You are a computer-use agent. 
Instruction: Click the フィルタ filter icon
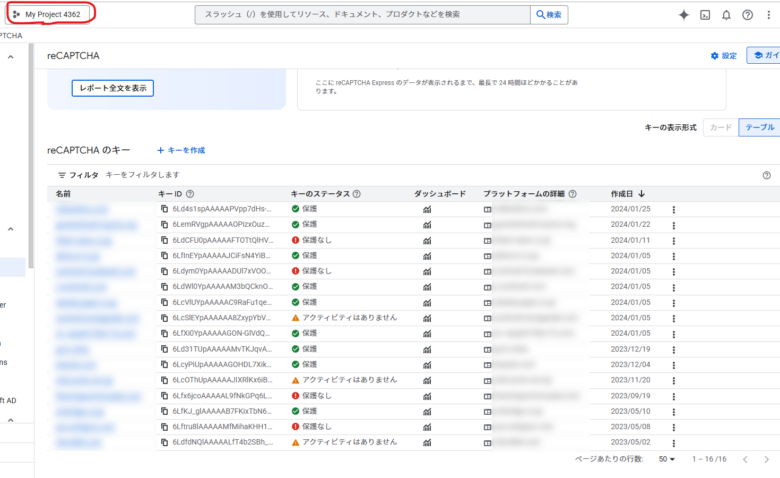pos(62,175)
